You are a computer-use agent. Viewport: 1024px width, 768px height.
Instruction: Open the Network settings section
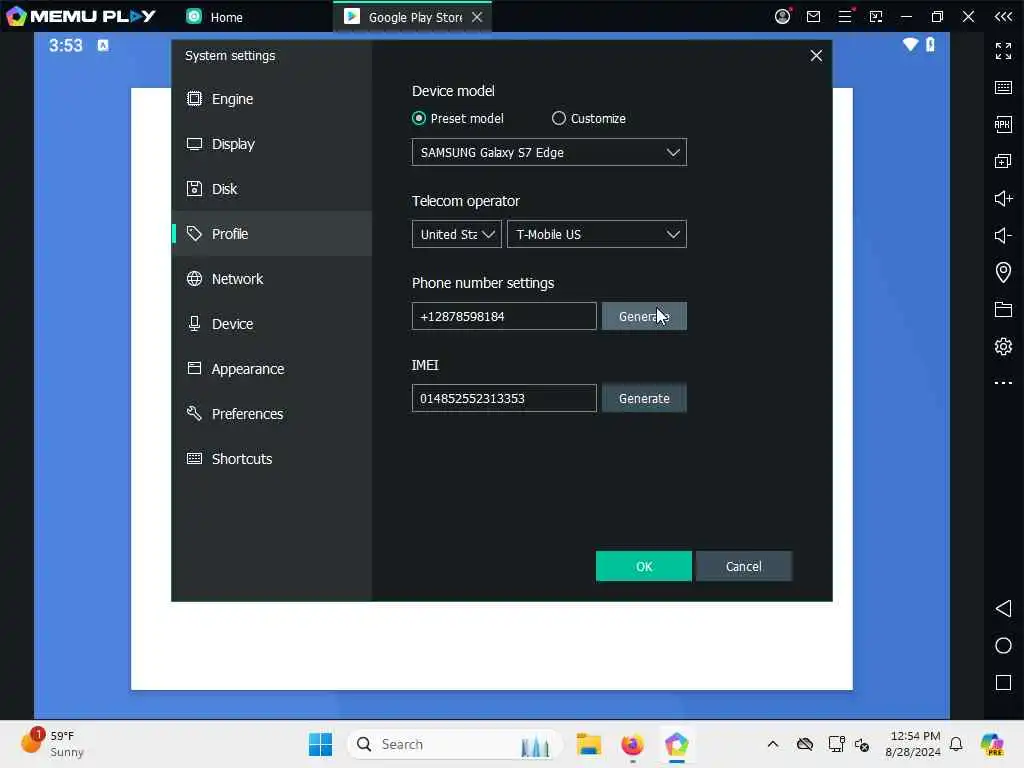tap(272, 279)
